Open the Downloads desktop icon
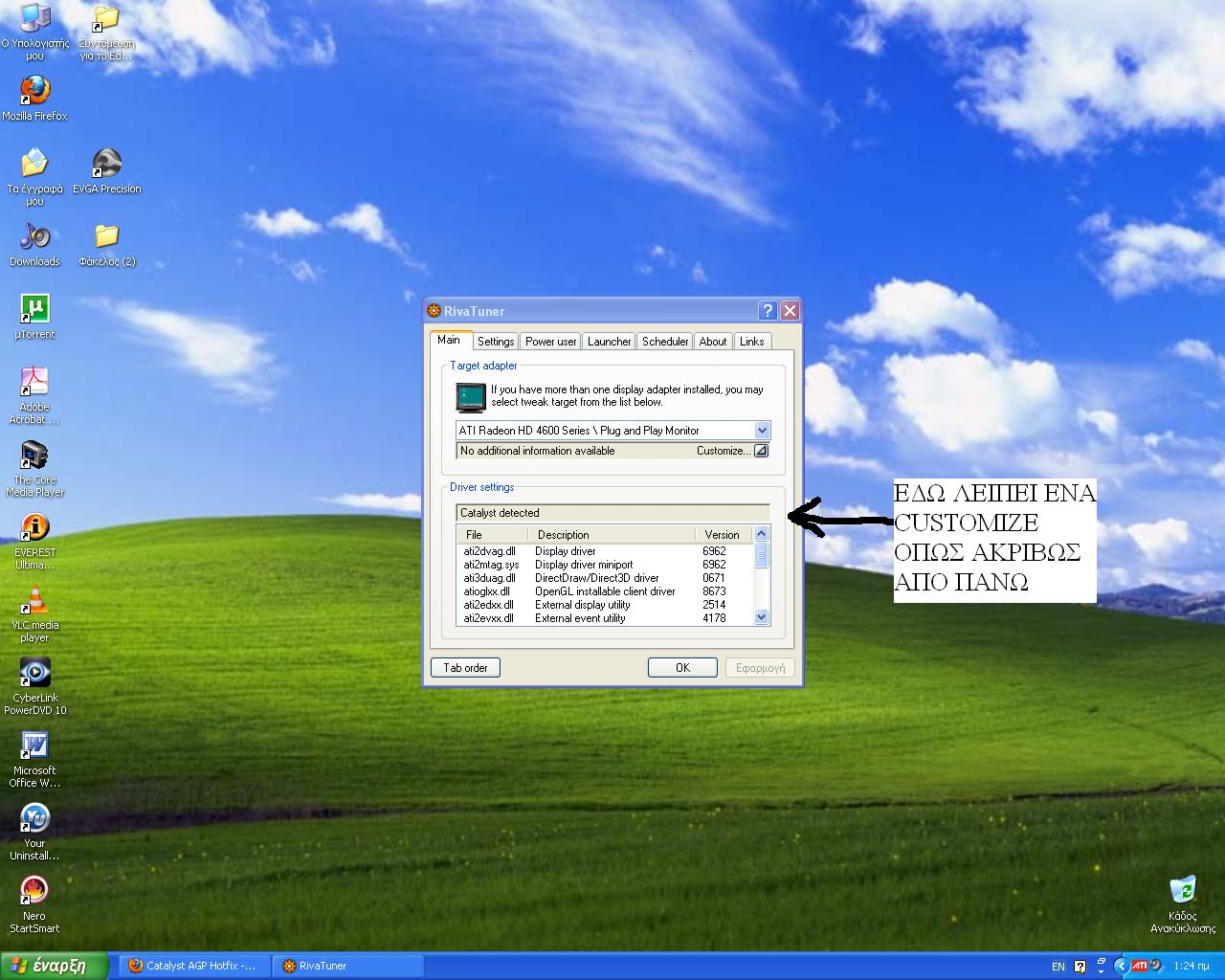 pyautogui.click(x=34, y=244)
